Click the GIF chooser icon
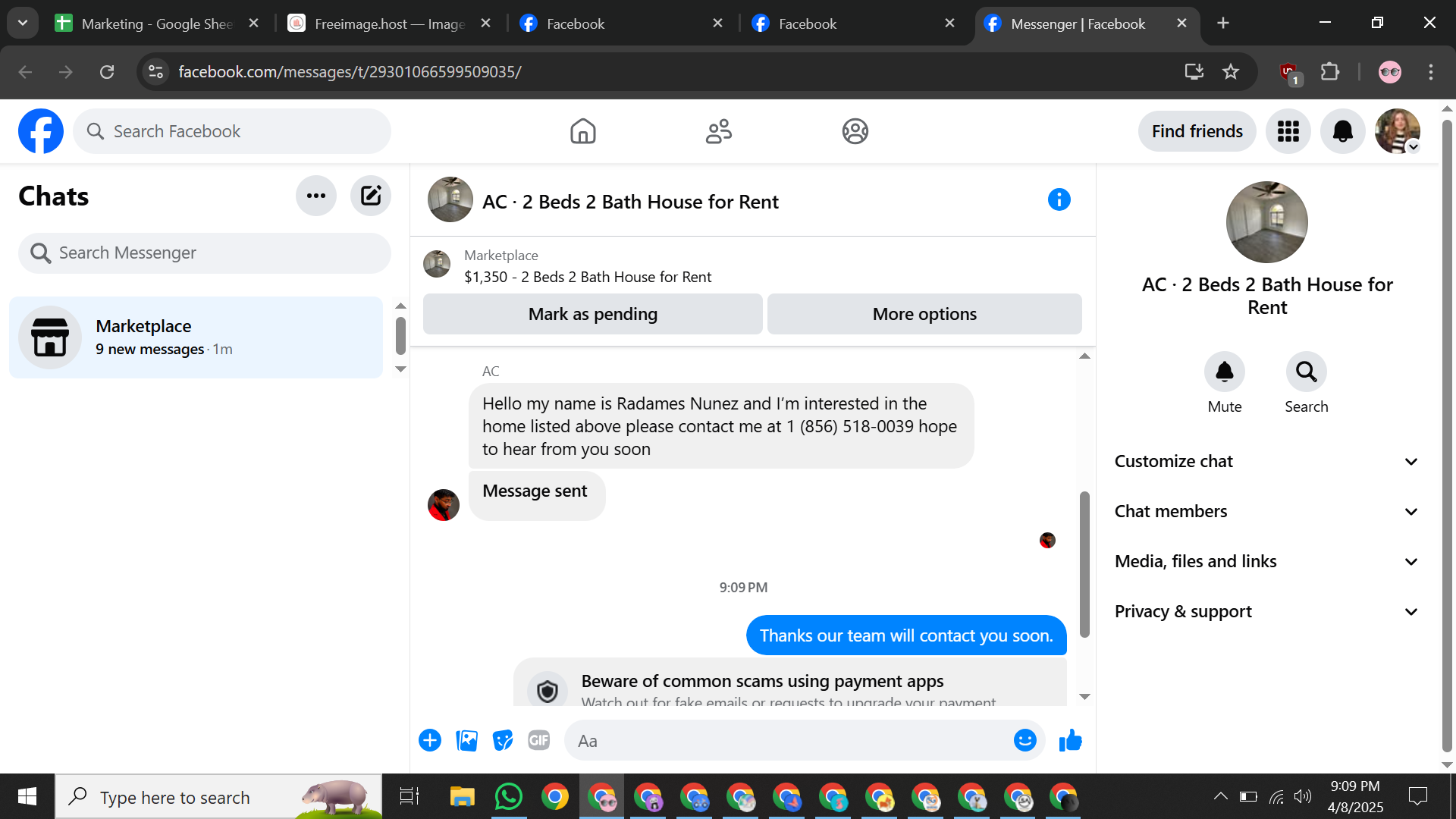 (538, 740)
